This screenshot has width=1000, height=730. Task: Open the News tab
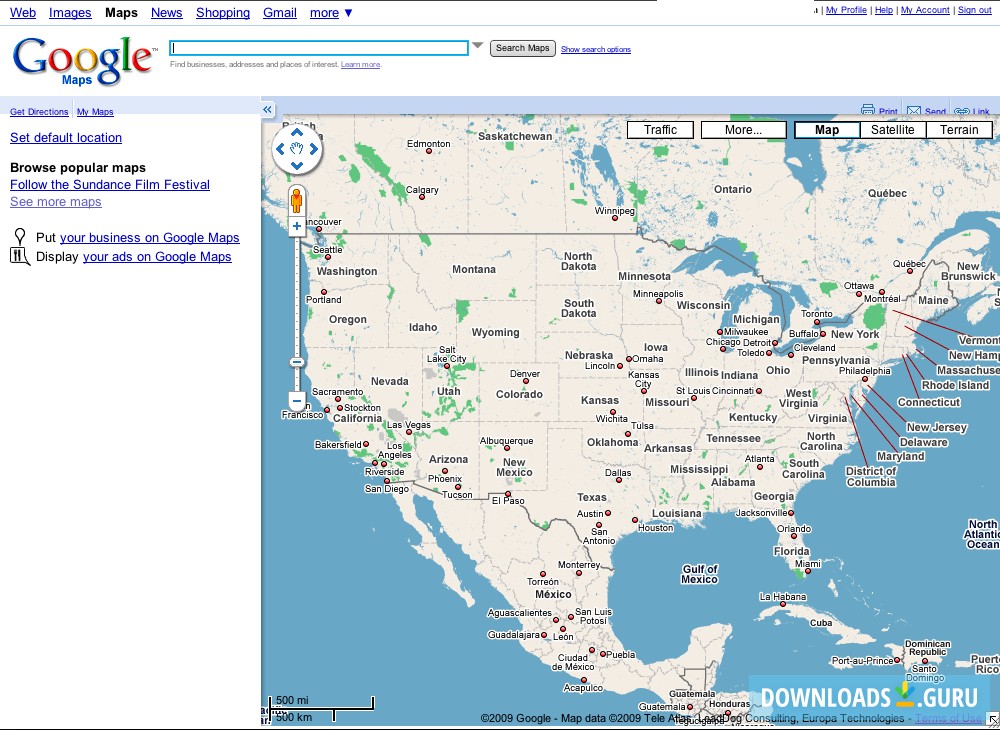tap(166, 13)
